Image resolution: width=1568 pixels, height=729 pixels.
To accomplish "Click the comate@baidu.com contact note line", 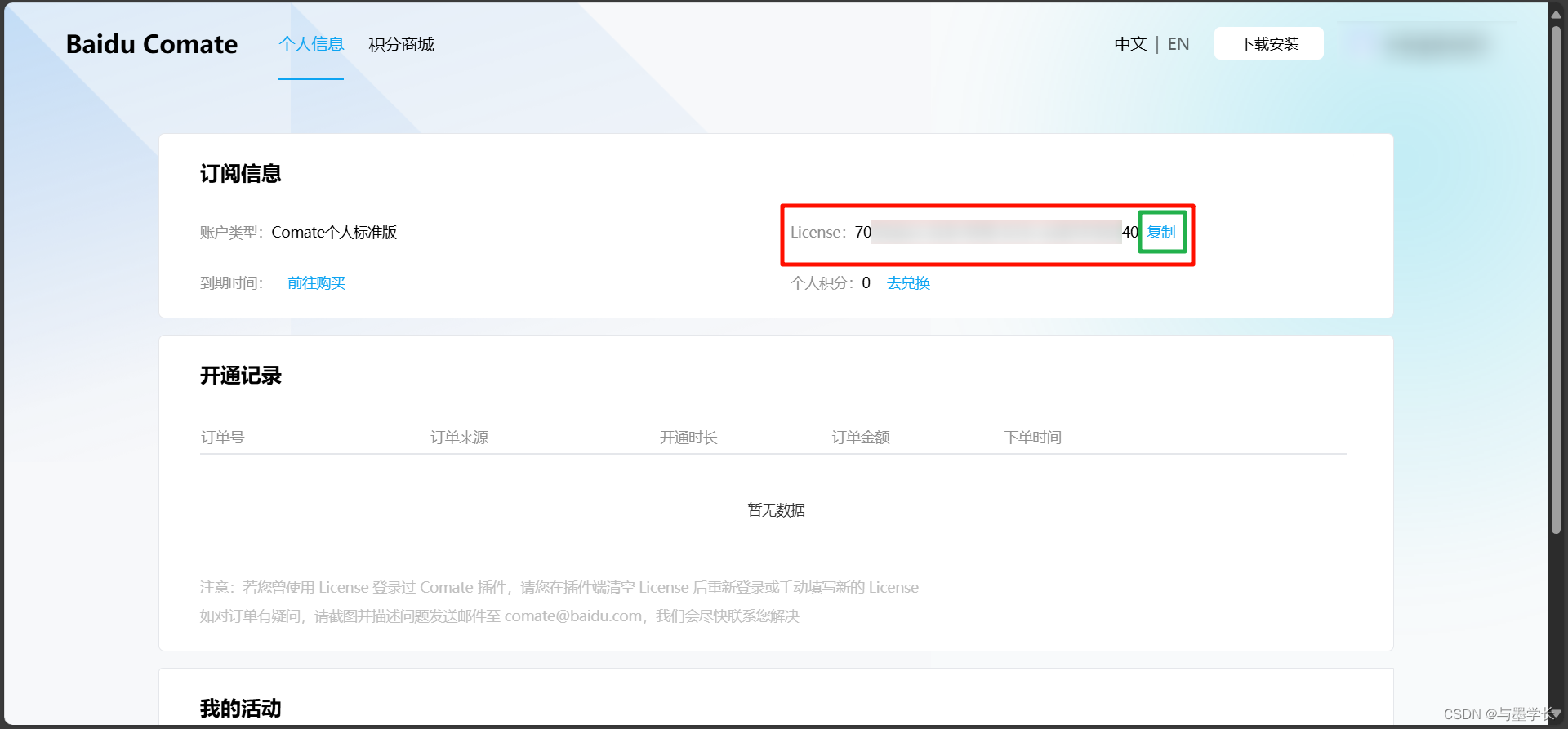I will point(500,616).
